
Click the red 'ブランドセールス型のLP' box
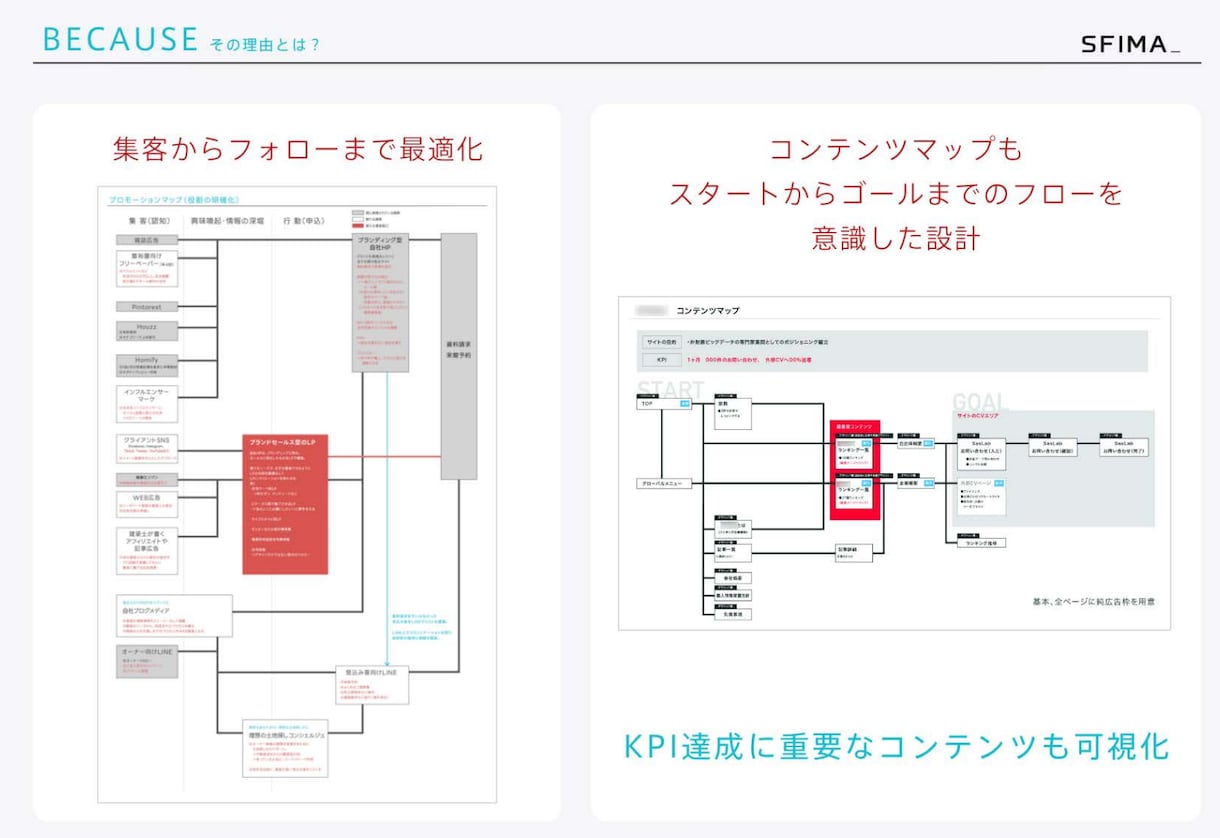285,504
